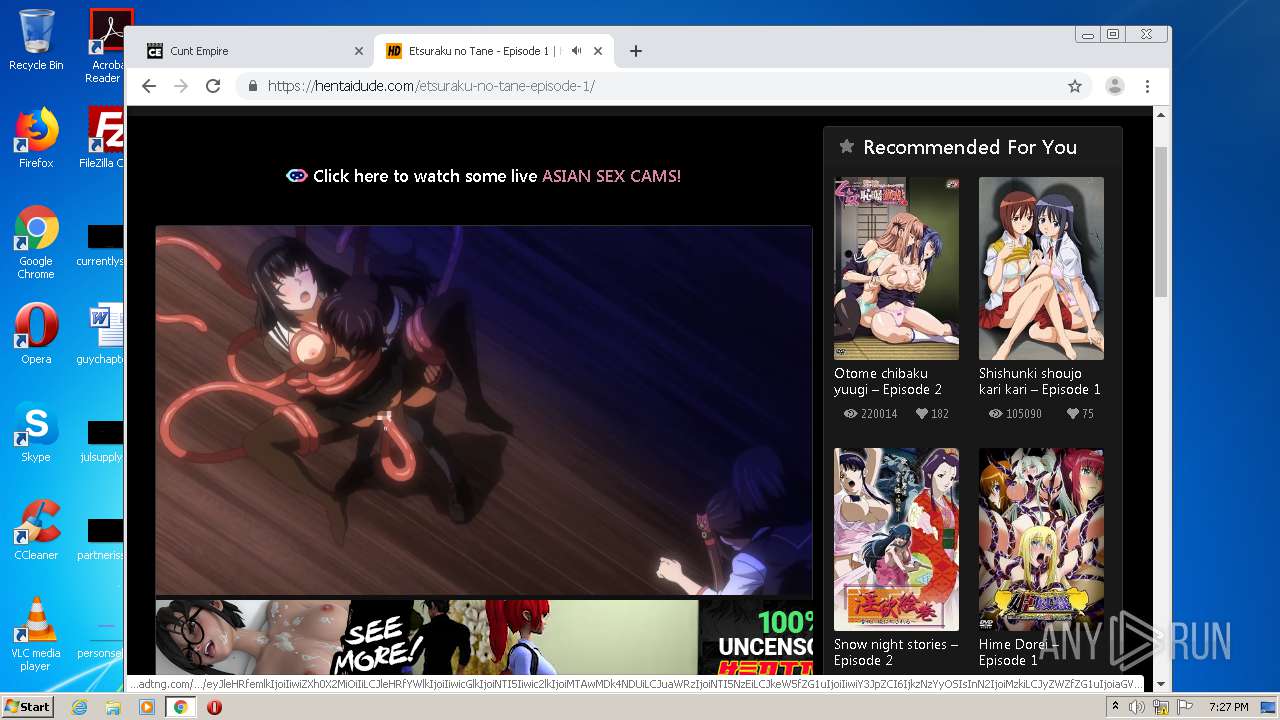
Task: Open the VLC media player desktop shortcut
Action: (36, 633)
